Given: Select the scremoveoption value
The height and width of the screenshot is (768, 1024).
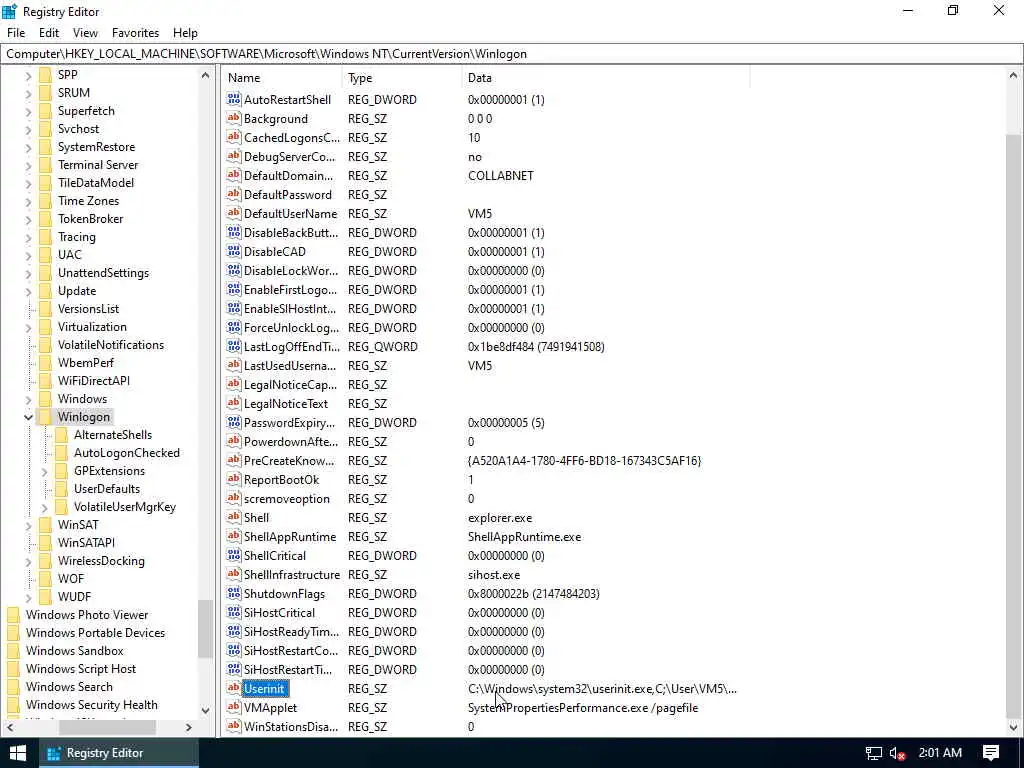Looking at the screenshot, I should [287, 498].
